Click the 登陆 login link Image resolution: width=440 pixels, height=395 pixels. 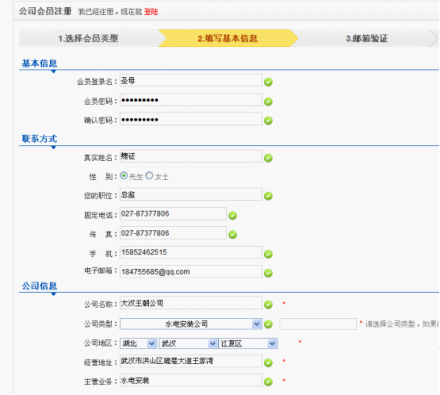151,12
